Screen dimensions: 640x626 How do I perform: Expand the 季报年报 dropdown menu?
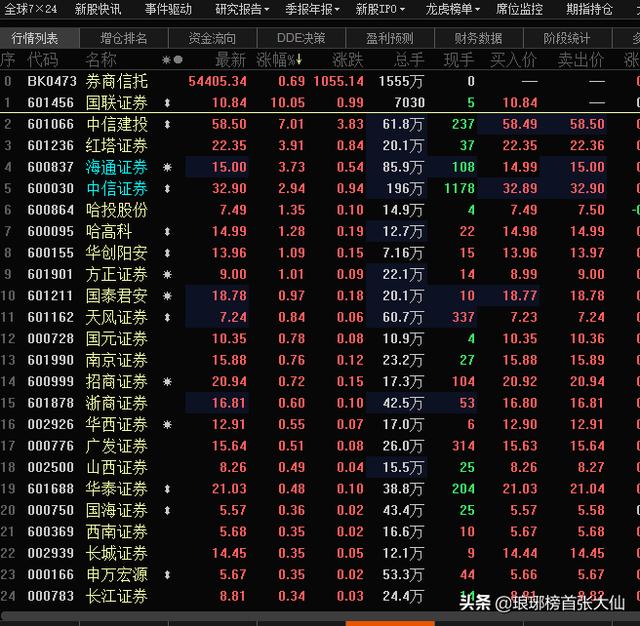point(312,9)
